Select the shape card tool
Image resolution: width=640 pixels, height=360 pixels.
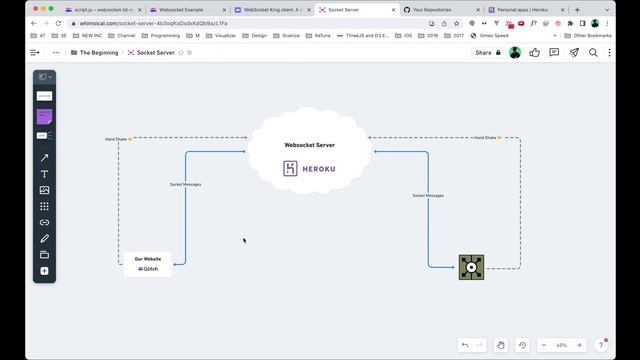(x=44, y=96)
